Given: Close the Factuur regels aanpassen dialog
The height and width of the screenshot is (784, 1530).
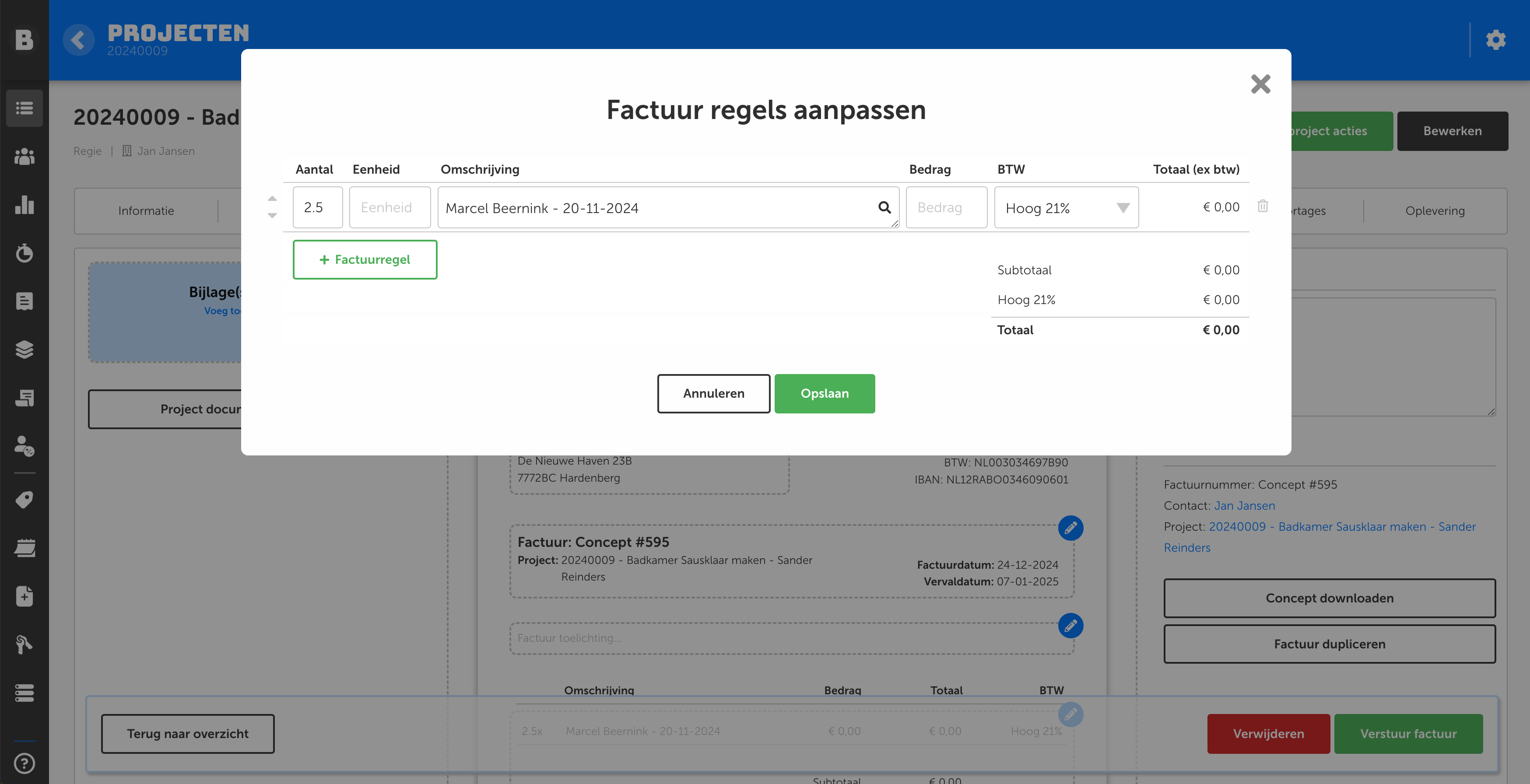Looking at the screenshot, I should click(1260, 84).
